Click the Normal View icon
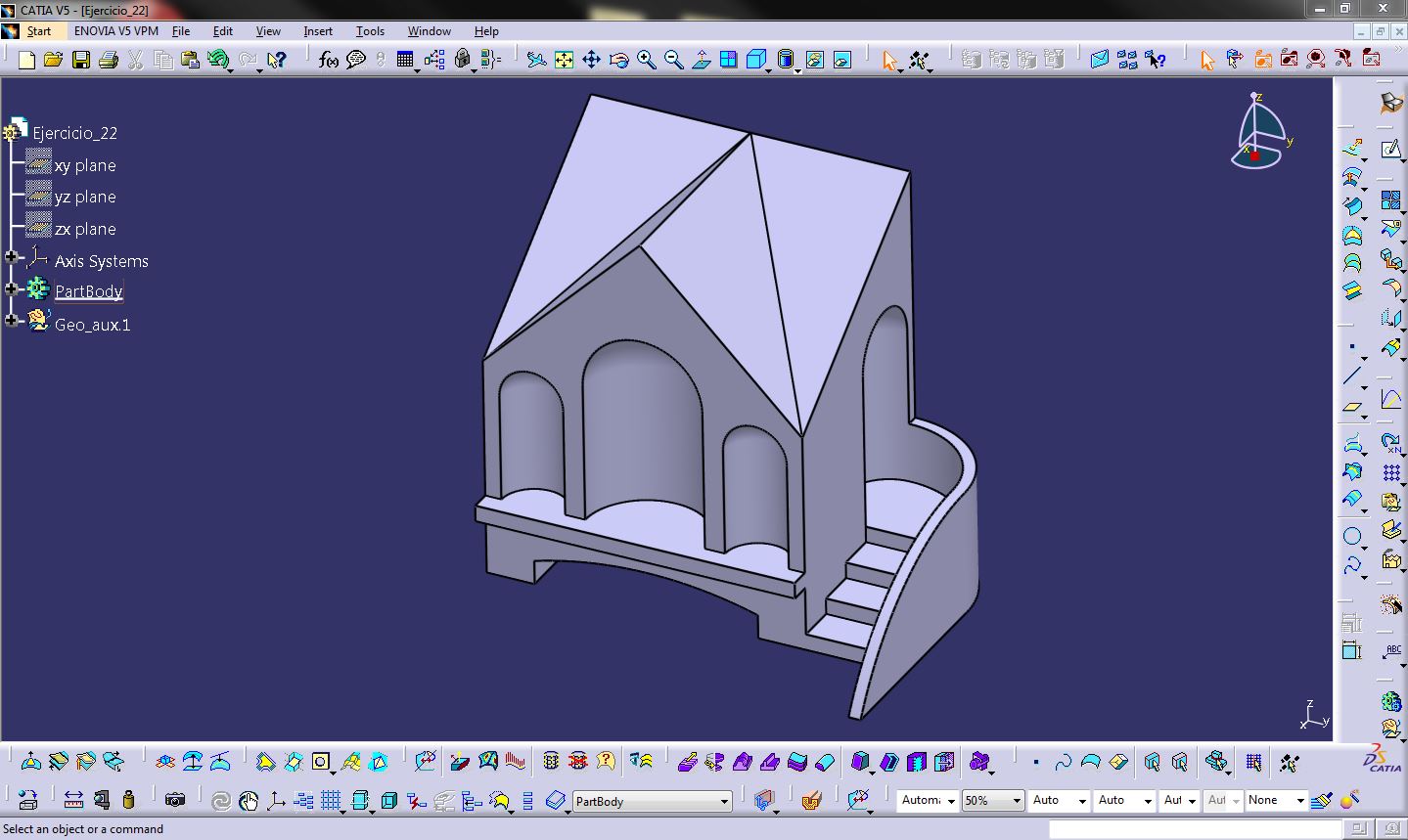 pyautogui.click(x=701, y=61)
